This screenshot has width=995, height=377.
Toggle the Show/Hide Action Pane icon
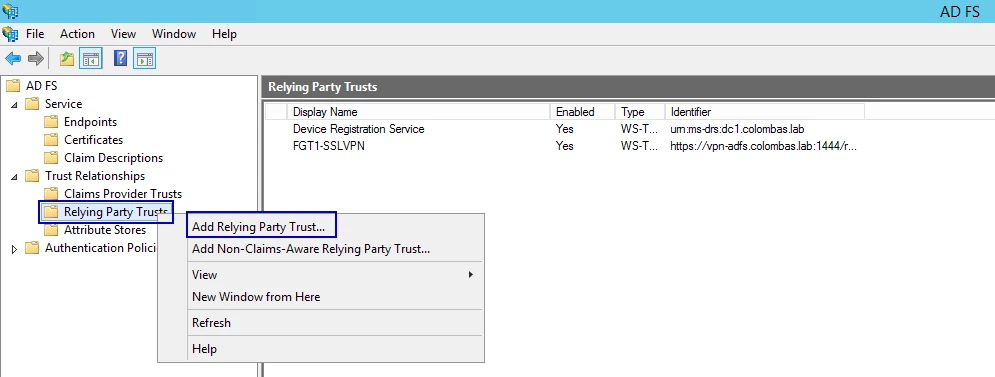point(145,59)
